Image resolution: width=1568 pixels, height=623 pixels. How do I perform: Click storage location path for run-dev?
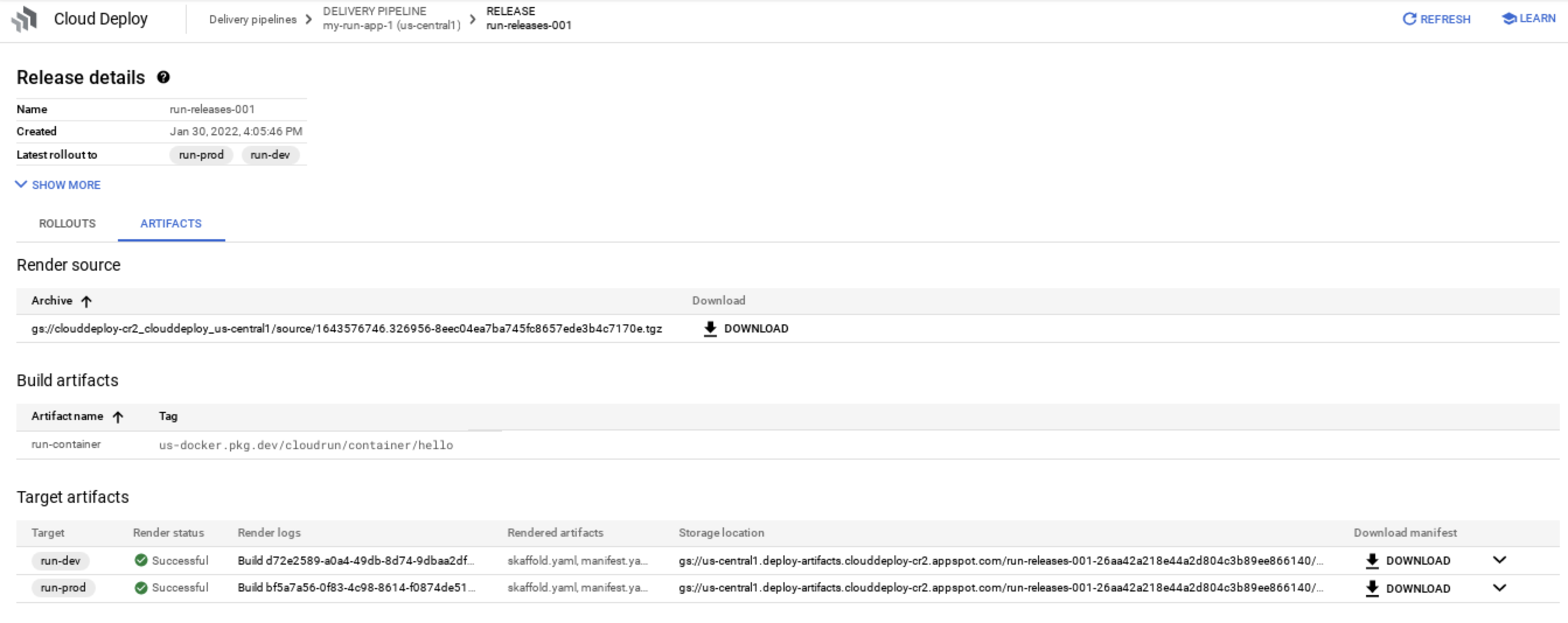(x=1001, y=561)
